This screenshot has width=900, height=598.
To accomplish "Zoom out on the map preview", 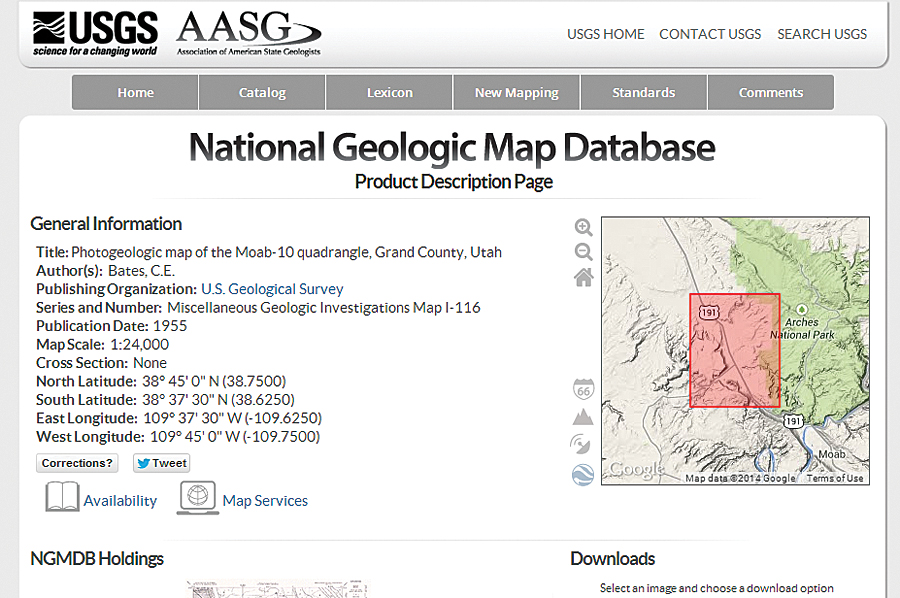I will (x=583, y=252).
